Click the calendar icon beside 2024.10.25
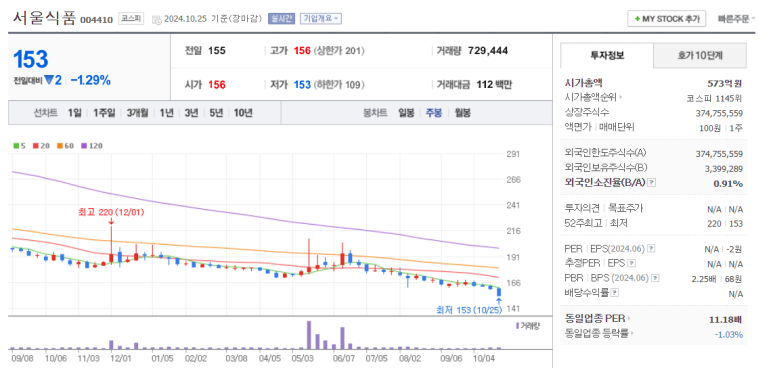773x368 pixels. (156, 20)
